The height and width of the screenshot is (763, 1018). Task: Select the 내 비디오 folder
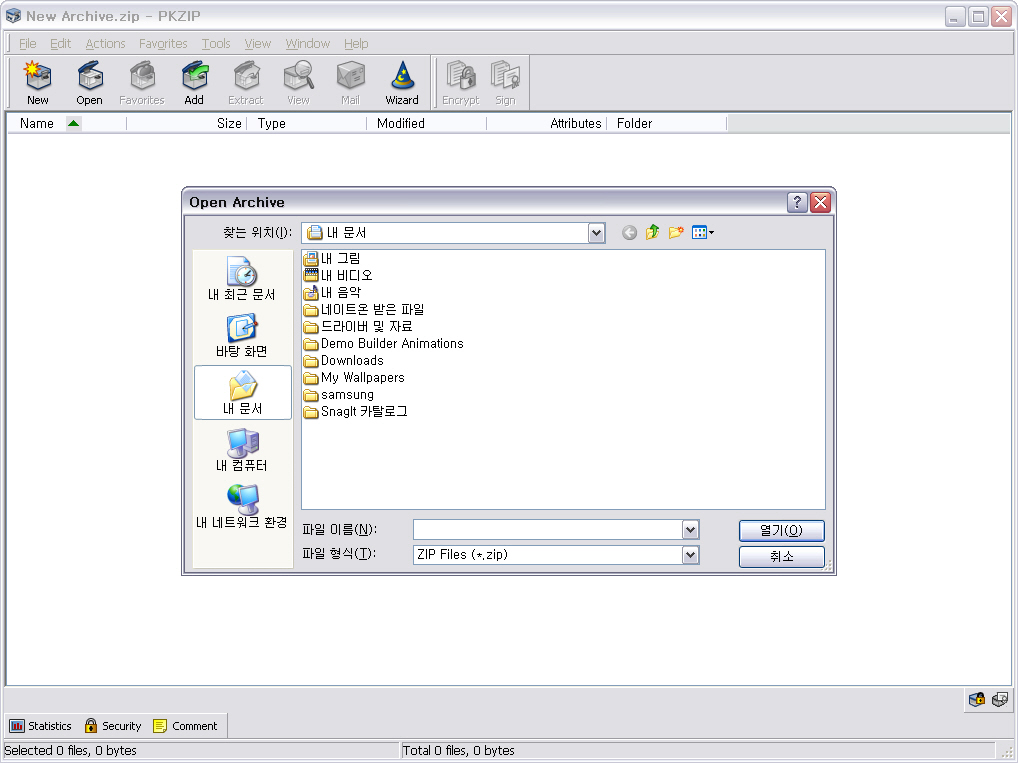click(x=338, y=275)
